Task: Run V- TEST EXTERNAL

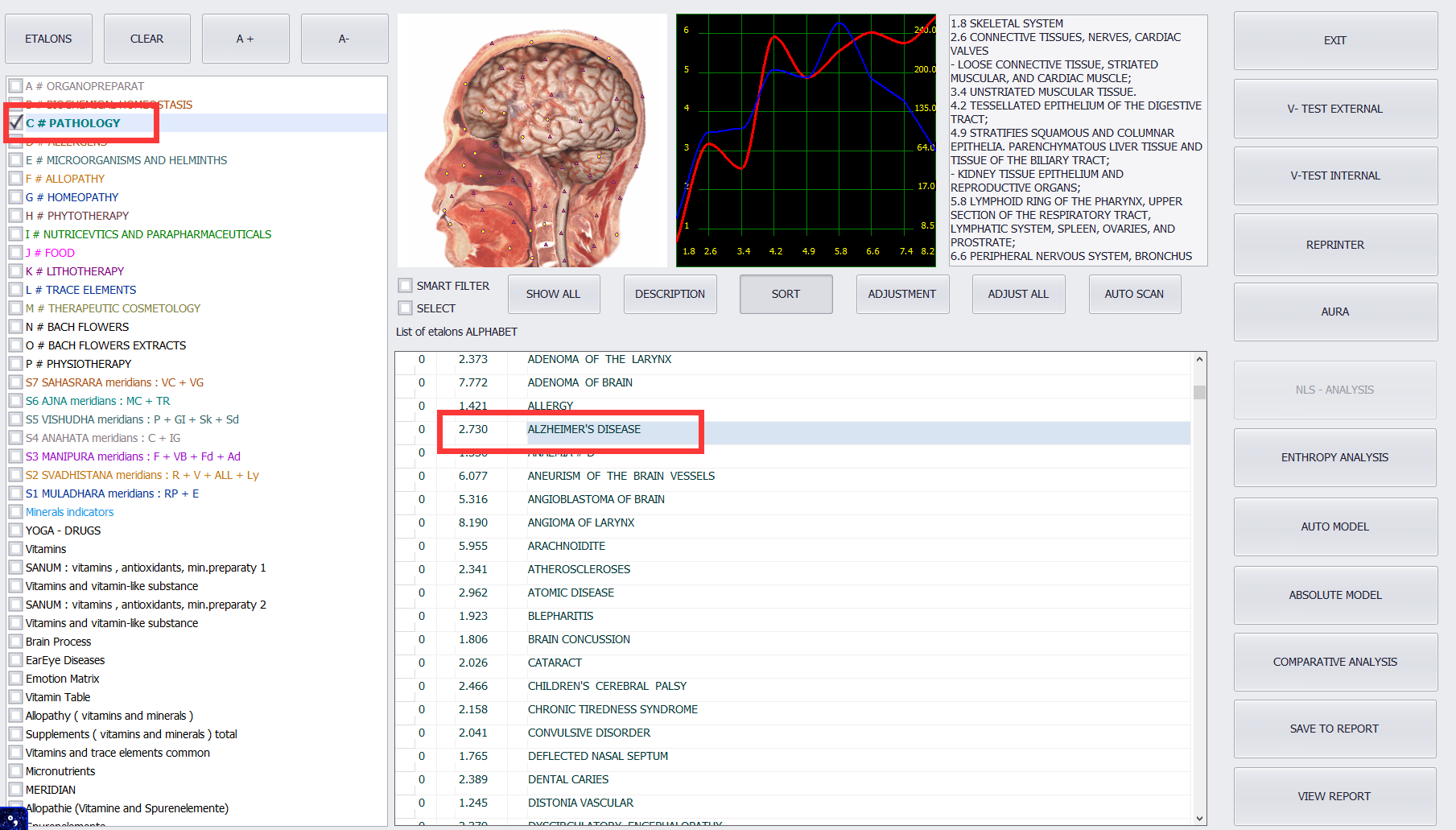Action: (x=1334, y=109)
